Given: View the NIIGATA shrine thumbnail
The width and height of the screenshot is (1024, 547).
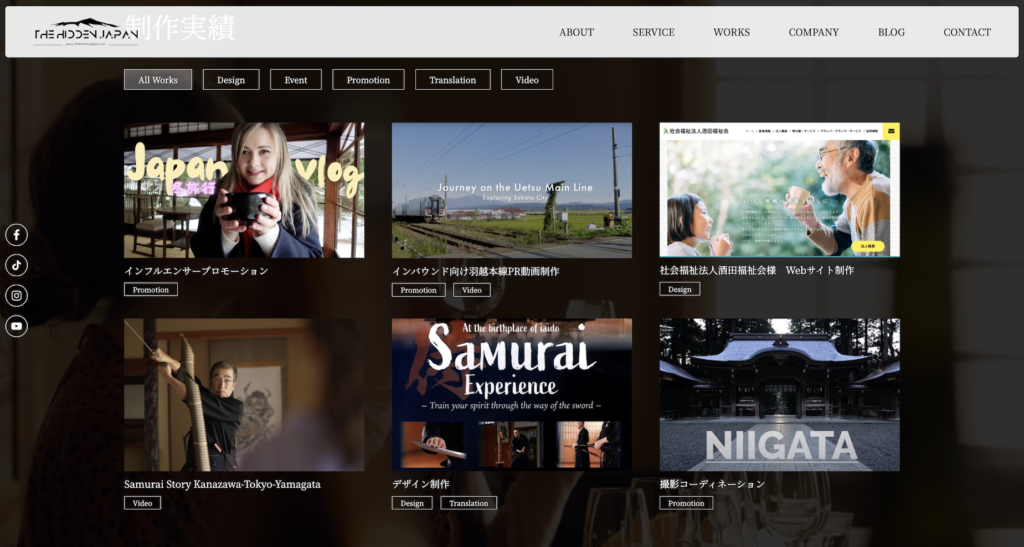Looking at the screenshot, I should [x=779, y=394].
